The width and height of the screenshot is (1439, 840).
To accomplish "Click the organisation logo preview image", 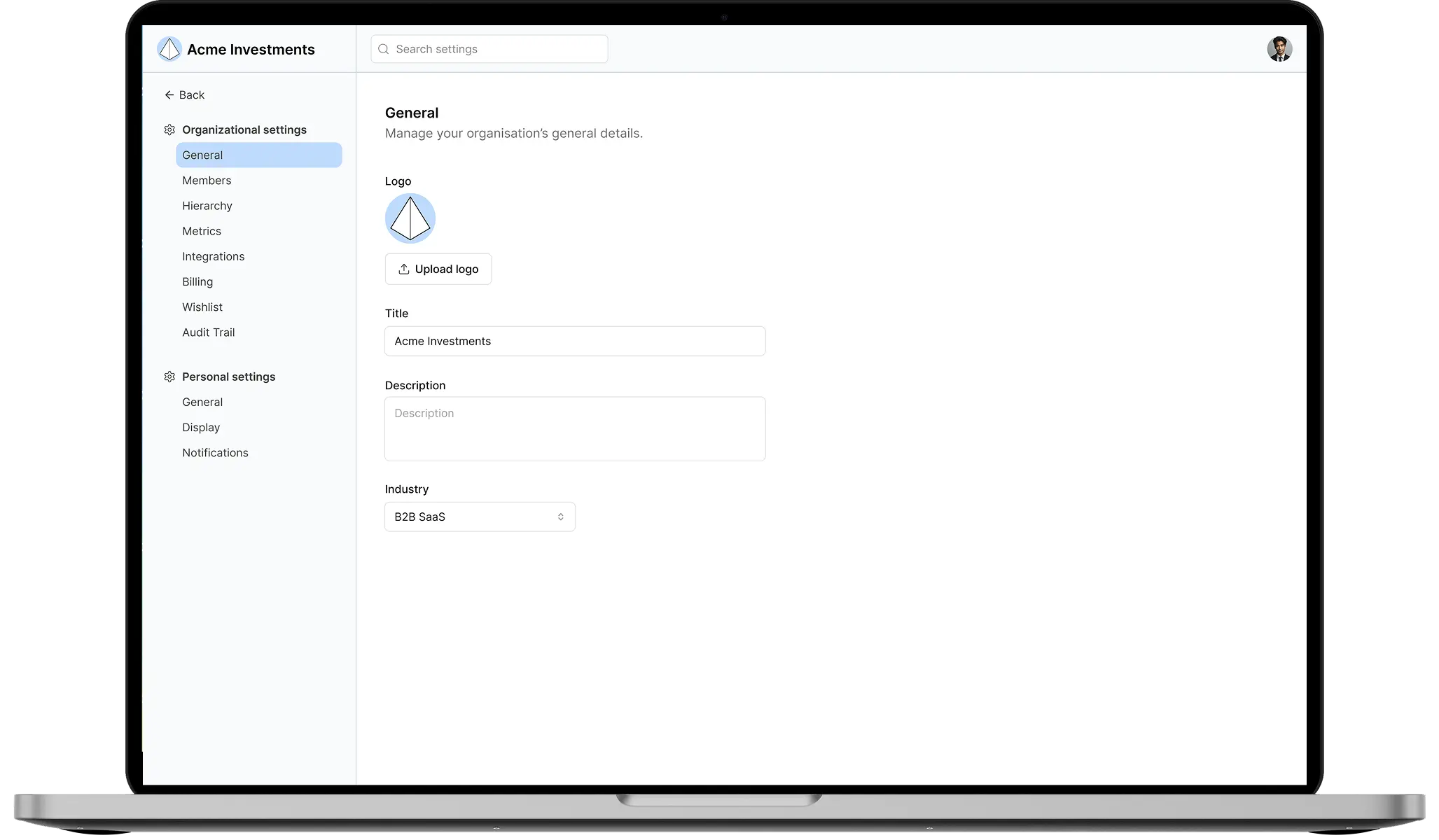I will 410,218.
